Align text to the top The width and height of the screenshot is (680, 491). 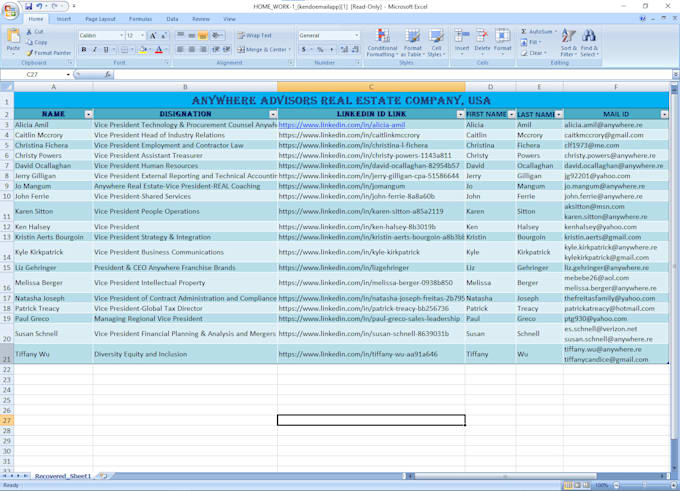(x=180, y=36)
